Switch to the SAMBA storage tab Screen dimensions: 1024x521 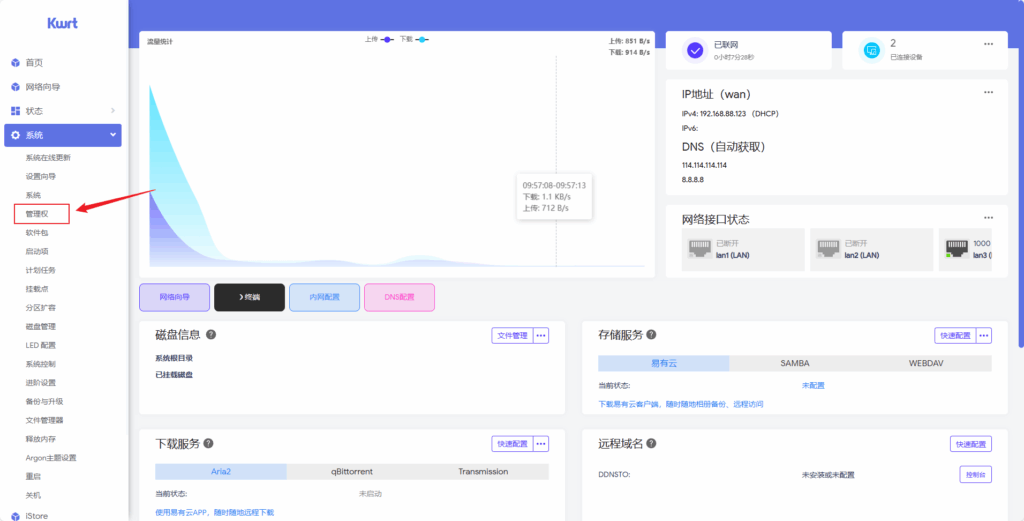coord(796,364)
